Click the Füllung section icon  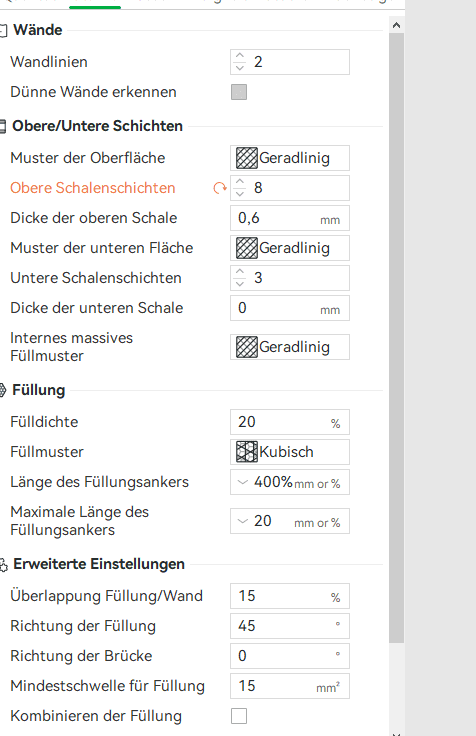[x=3, y=390]
